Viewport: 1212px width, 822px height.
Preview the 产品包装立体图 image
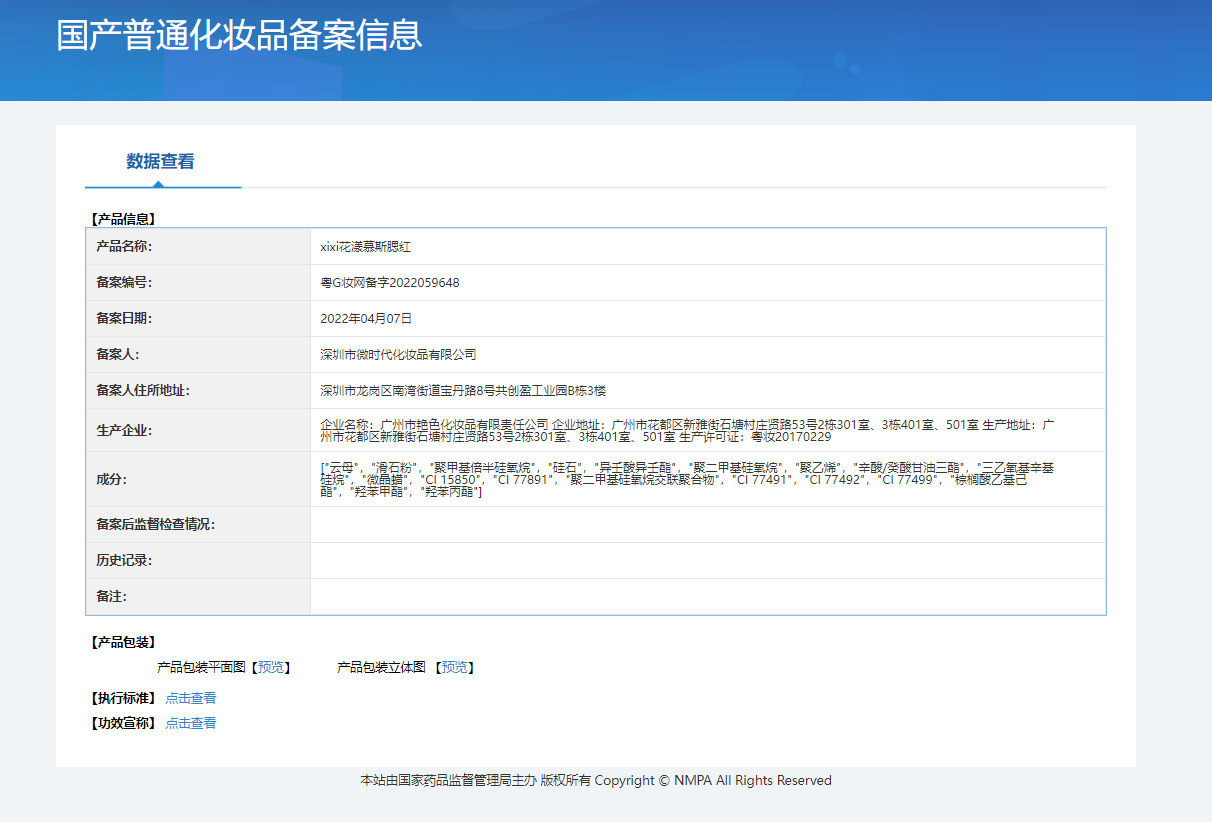pyautogui.click(x=454, y=668)
